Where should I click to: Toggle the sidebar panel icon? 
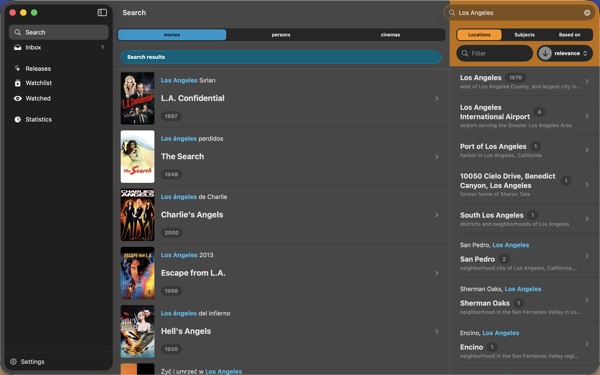point(102,13)
